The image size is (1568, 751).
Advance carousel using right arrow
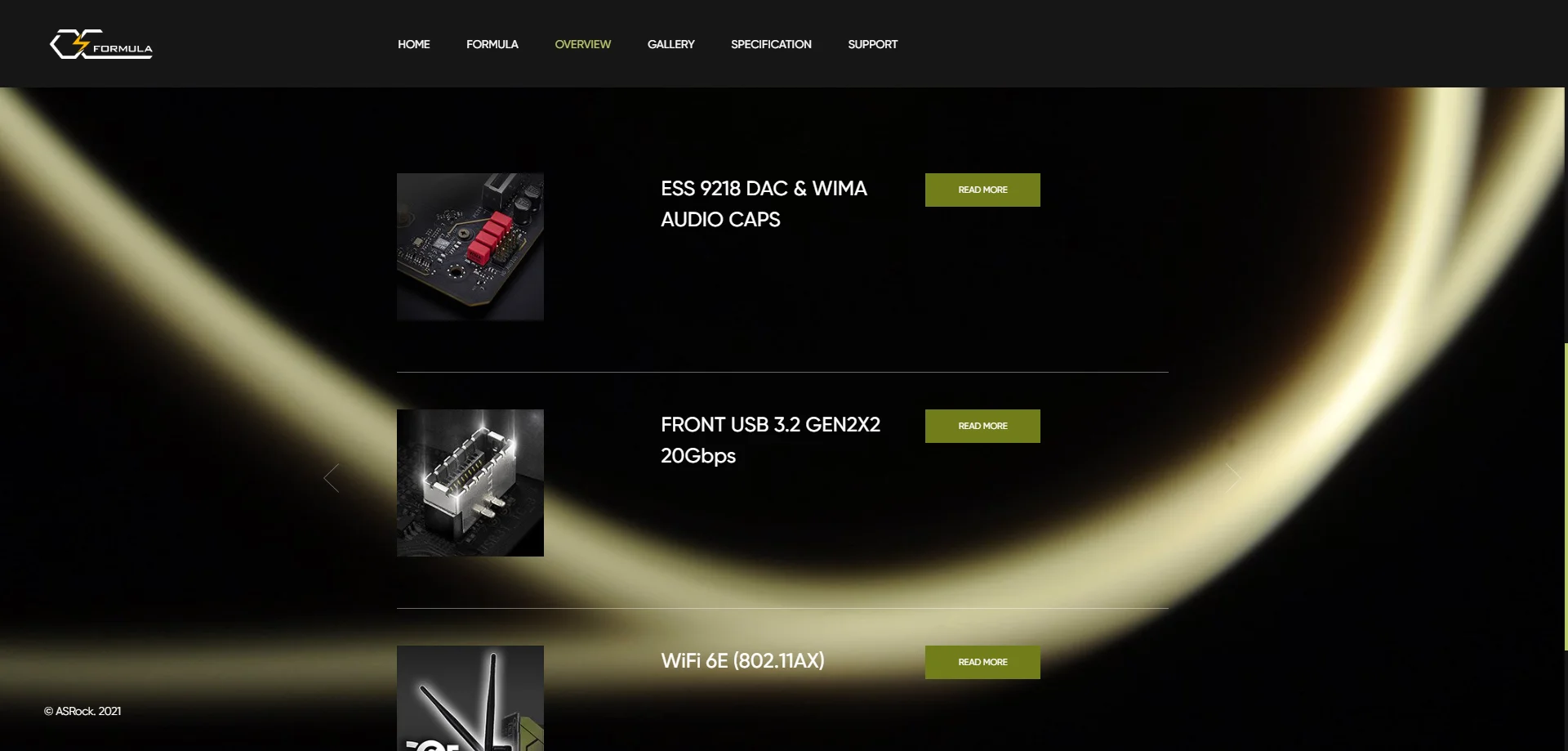[1233, 478]
